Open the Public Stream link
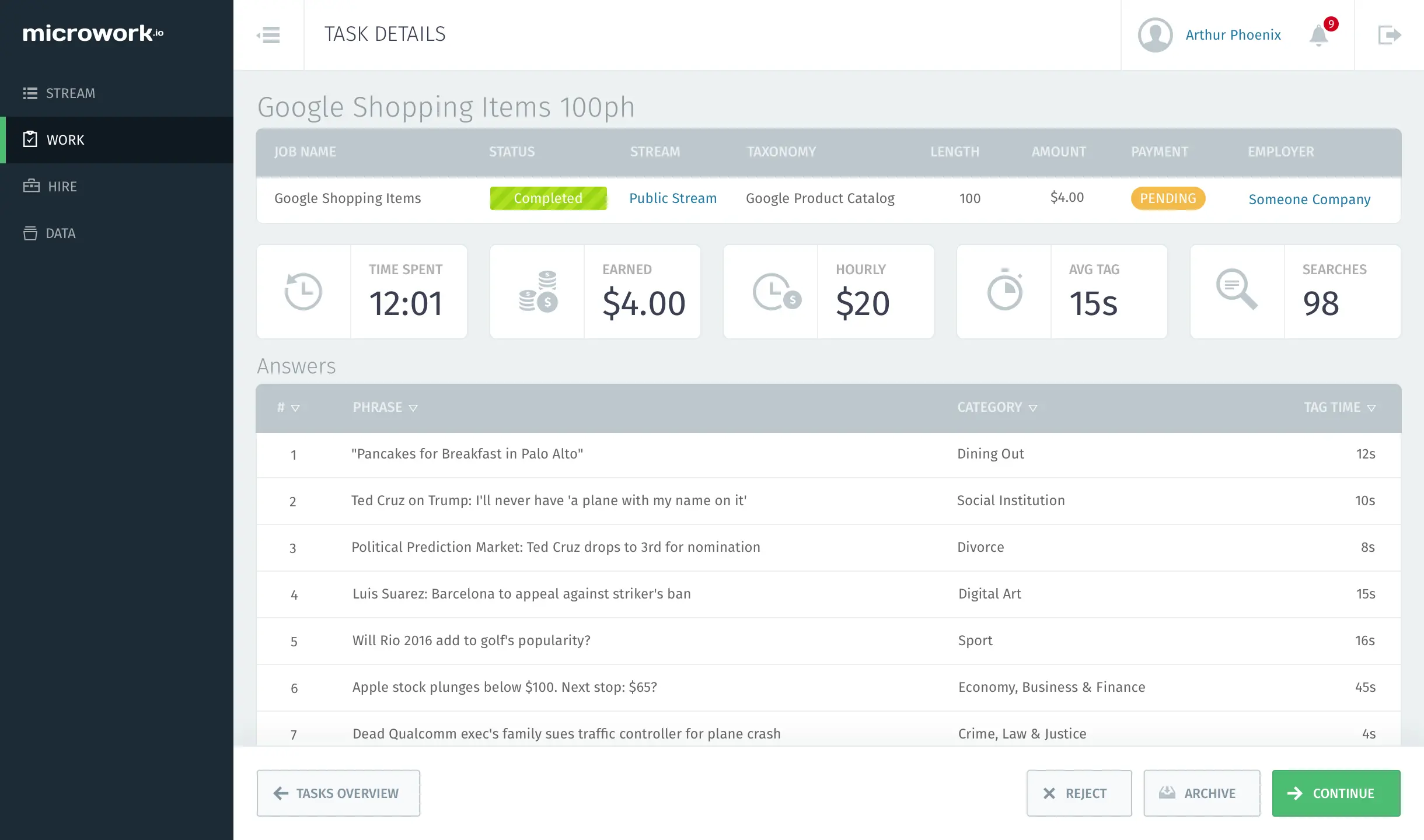 click(673, 198)
